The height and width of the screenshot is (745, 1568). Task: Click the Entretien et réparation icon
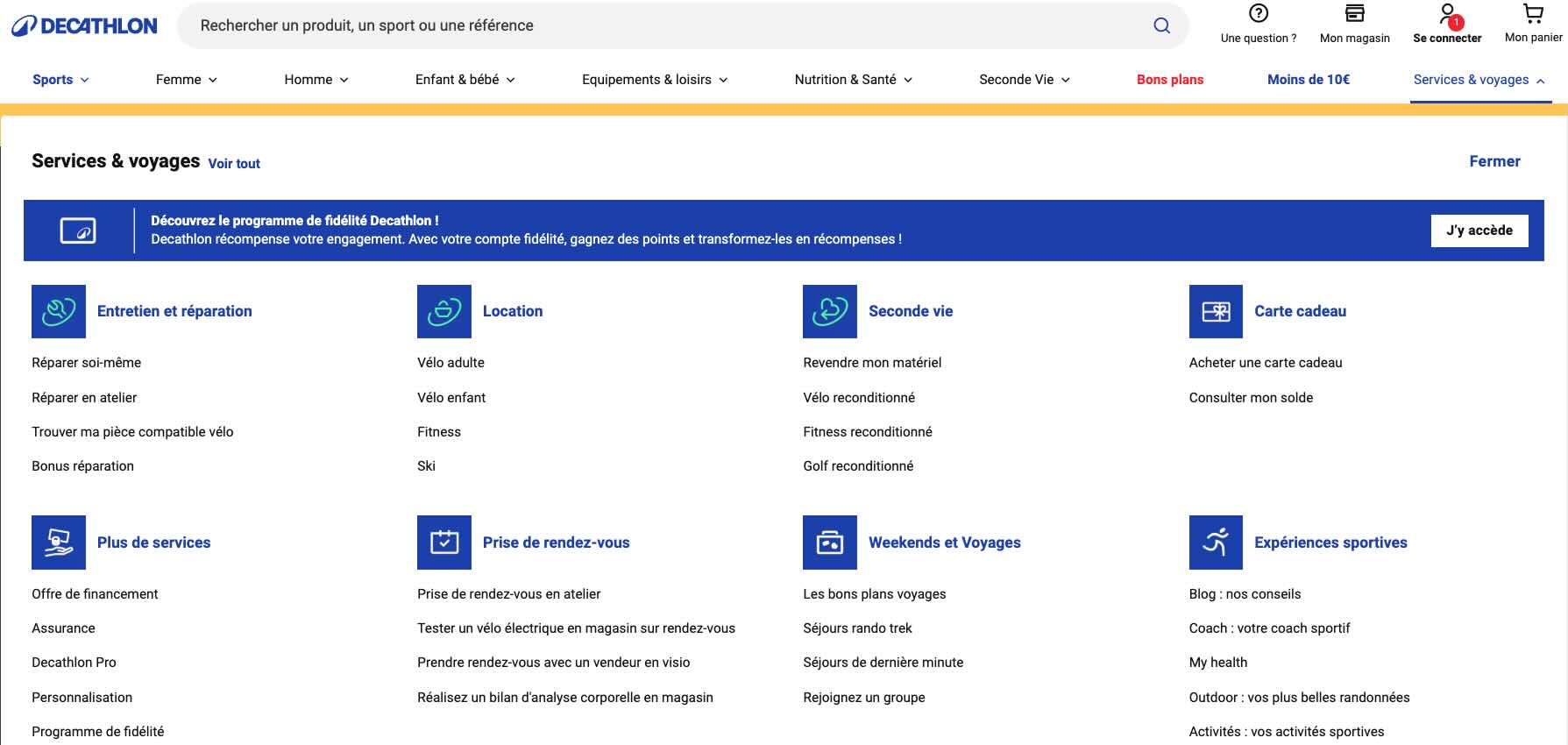coord(59,311)
